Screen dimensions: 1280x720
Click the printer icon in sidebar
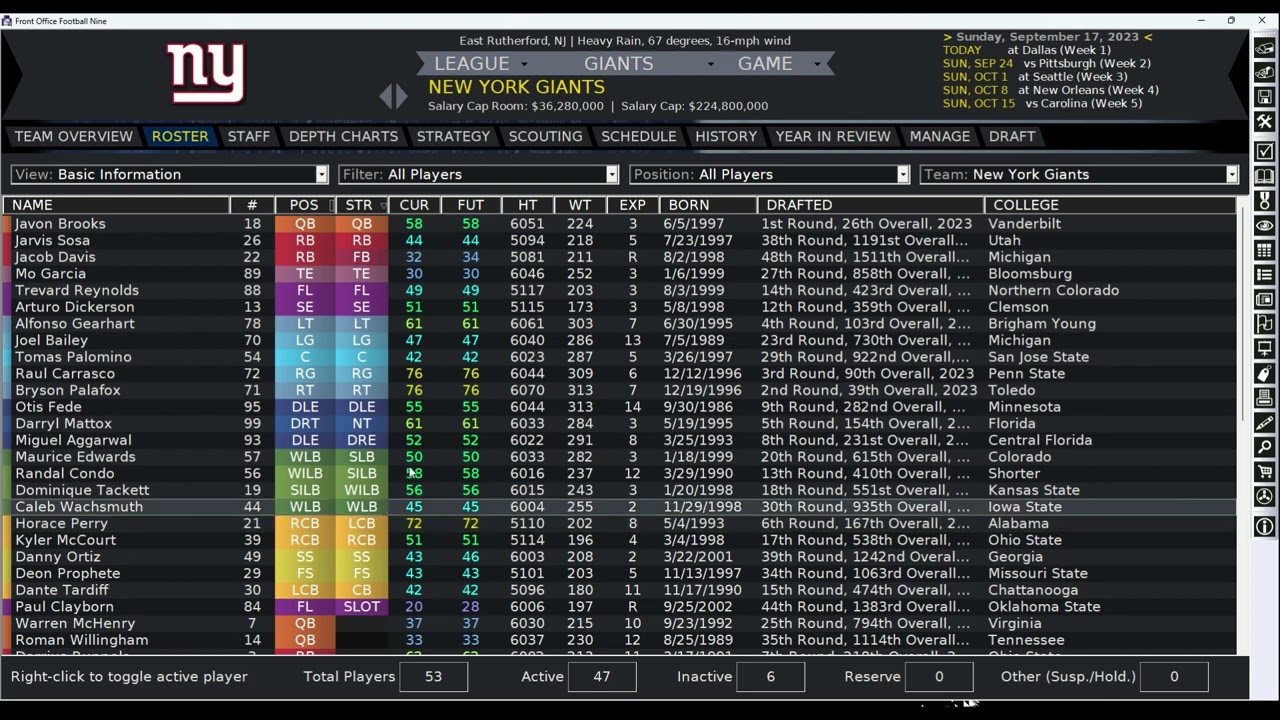[1265, 399]
